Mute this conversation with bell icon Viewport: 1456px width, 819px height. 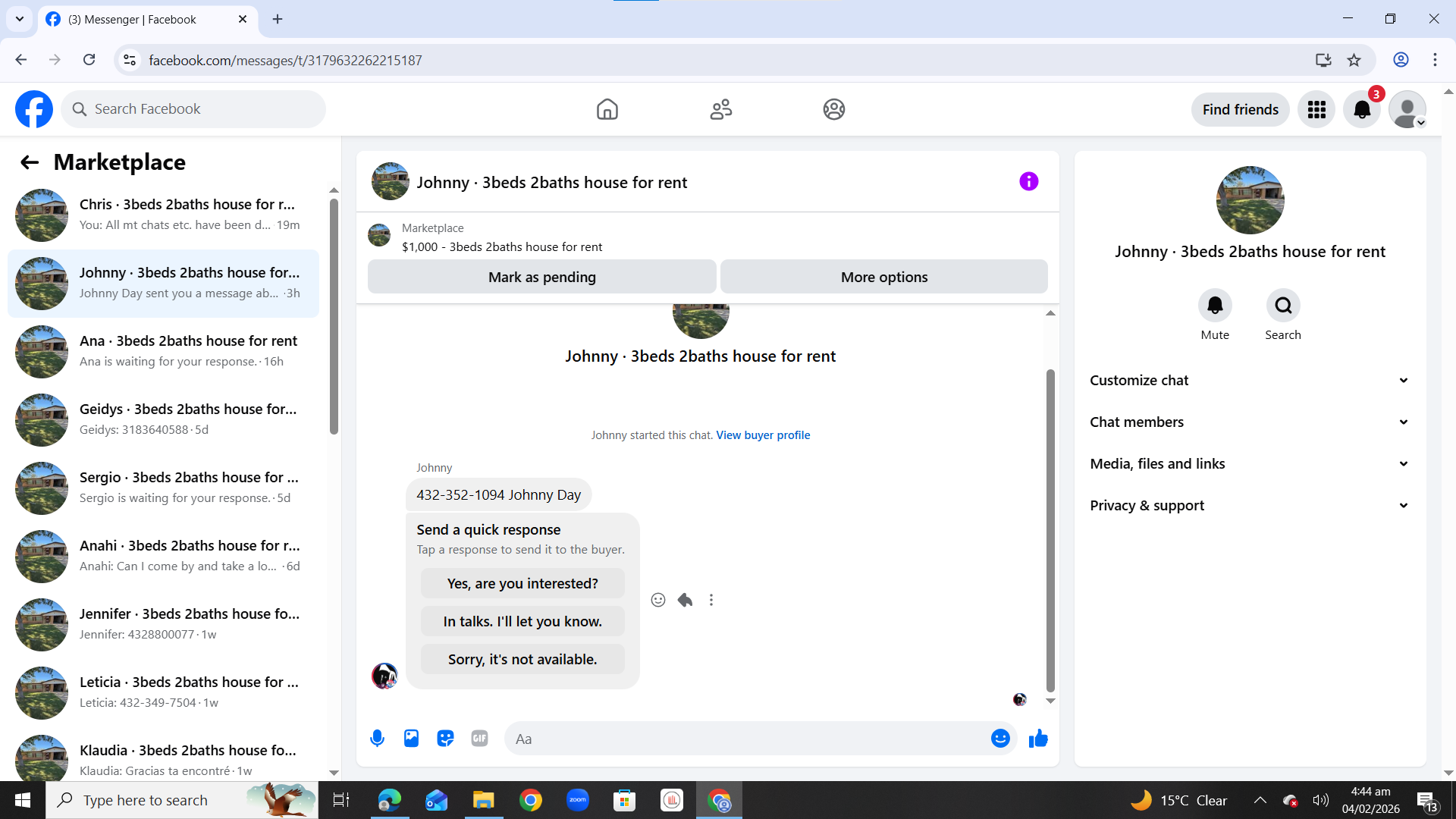[1215, 306]
